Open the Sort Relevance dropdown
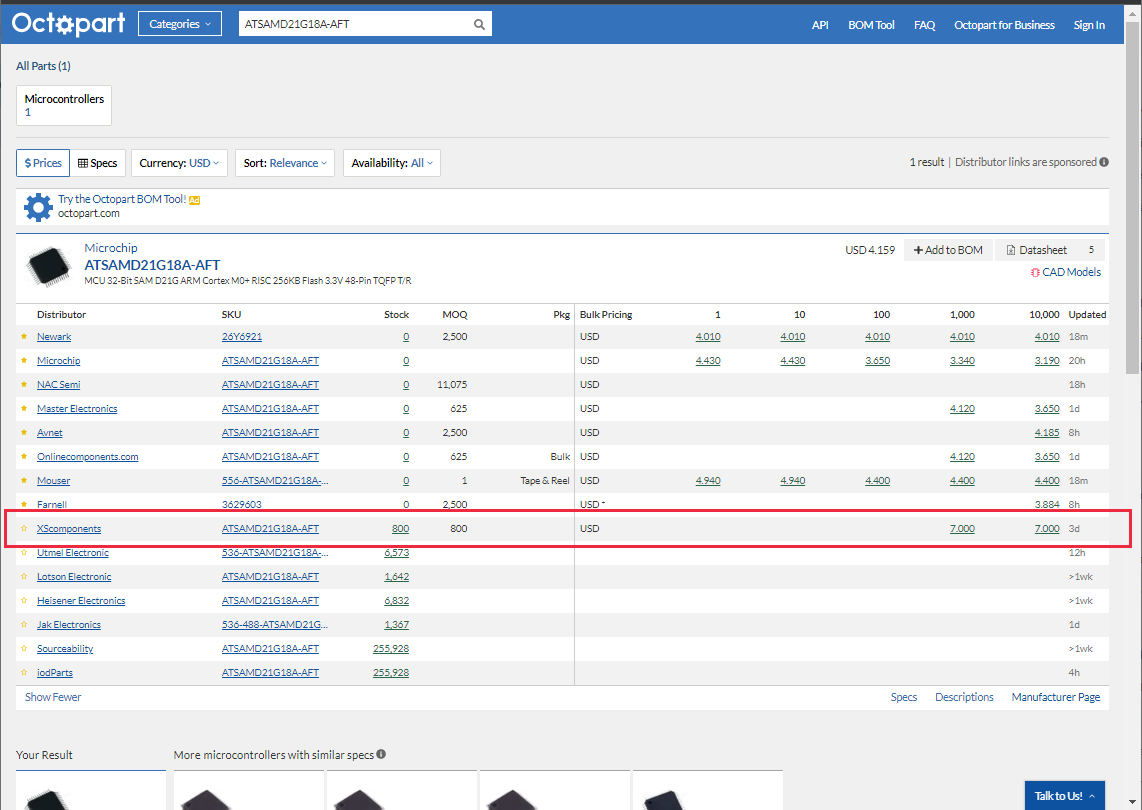The width and height of the screenshot is (1142, 810). [x=285, y=163]
